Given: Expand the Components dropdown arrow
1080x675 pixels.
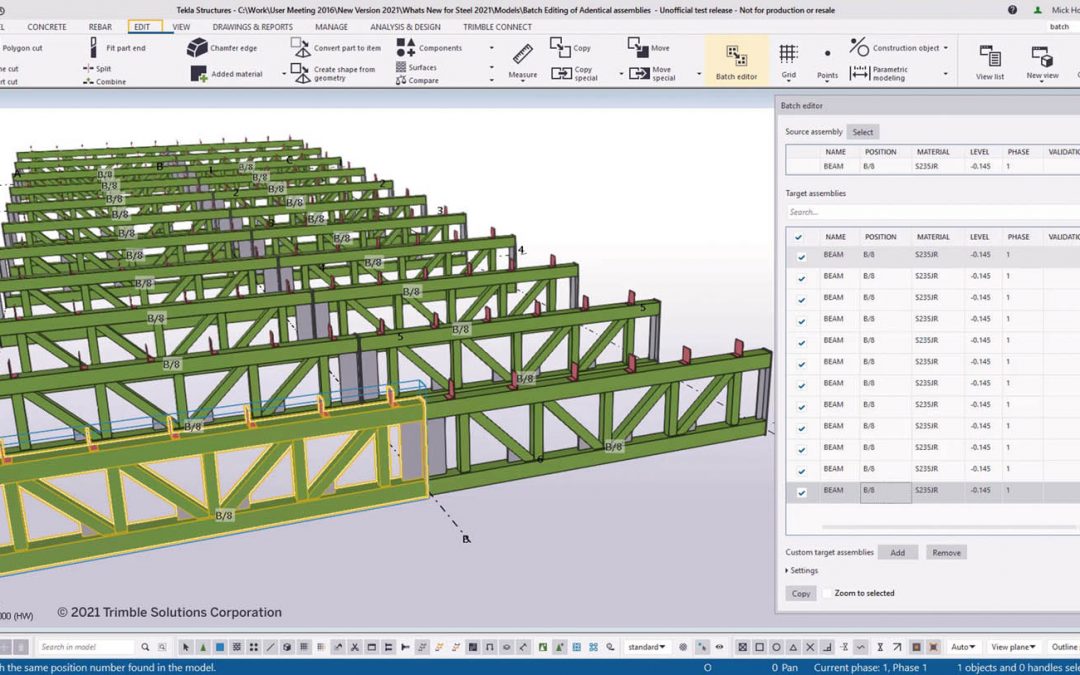Looking at the screenshot, I should [x=491, y=48].
